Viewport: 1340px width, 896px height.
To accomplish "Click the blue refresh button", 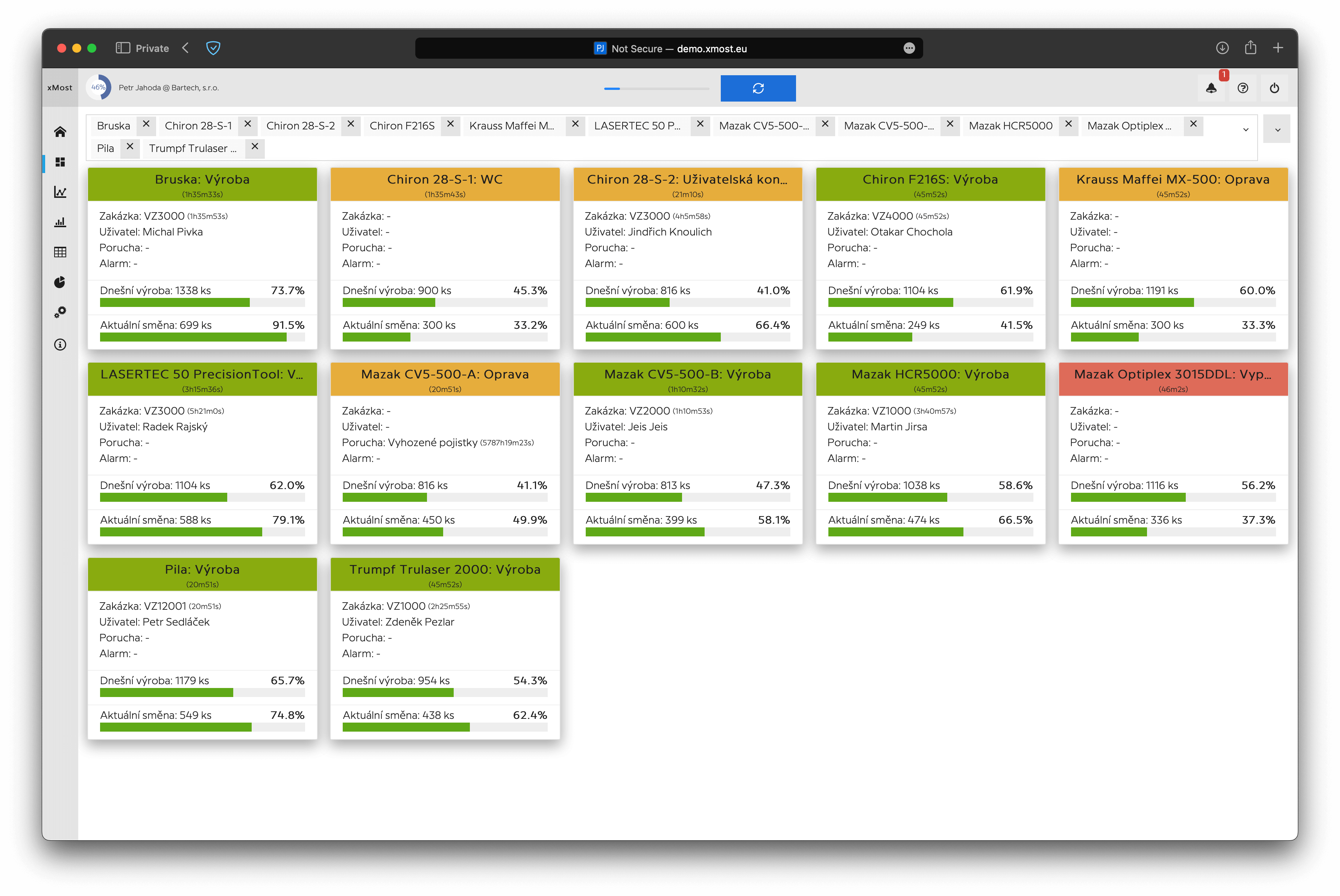I will pos(758,88).
